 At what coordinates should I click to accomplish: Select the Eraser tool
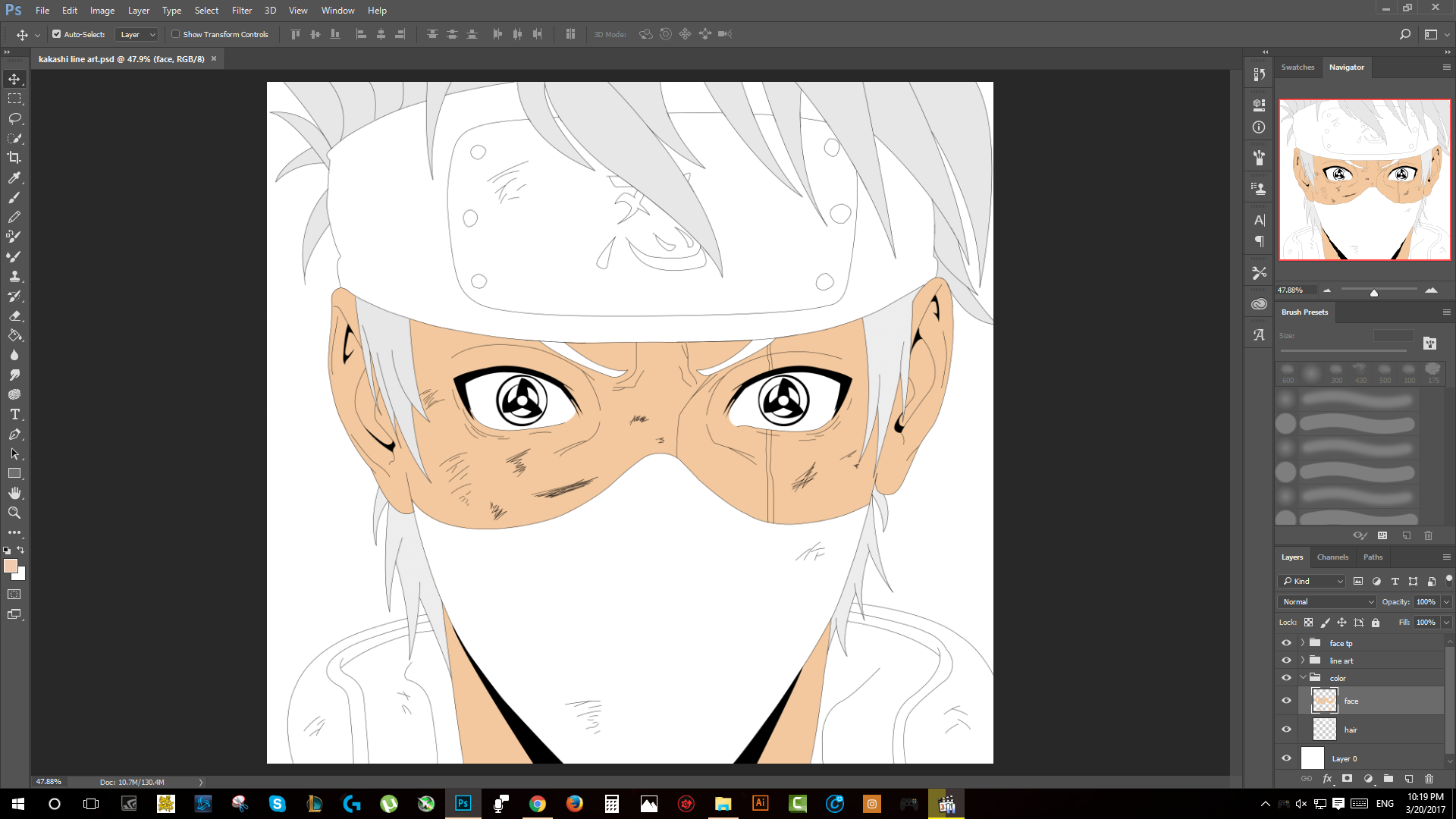(x=14, y=315)
